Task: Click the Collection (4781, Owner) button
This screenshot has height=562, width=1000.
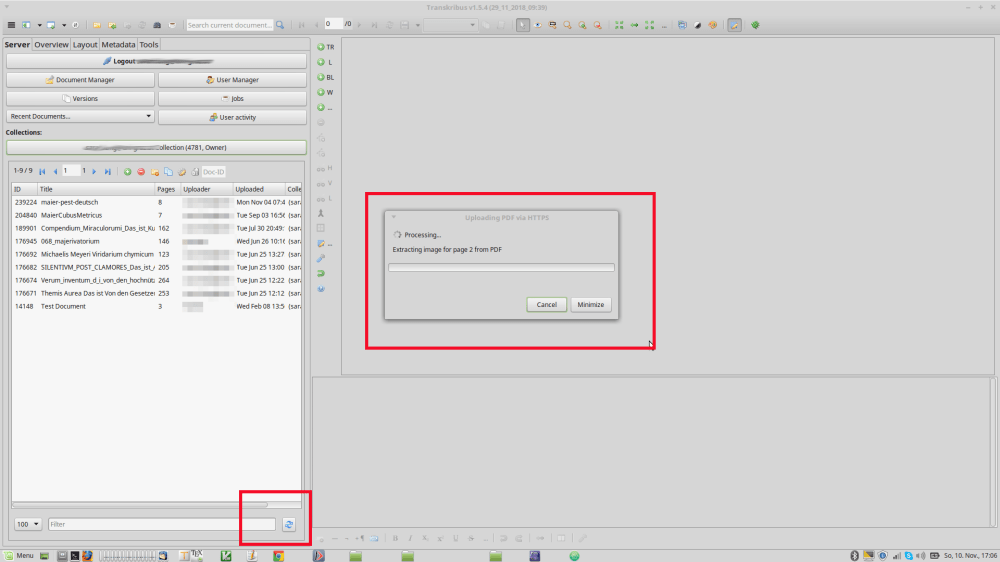Action: [156, 147]
